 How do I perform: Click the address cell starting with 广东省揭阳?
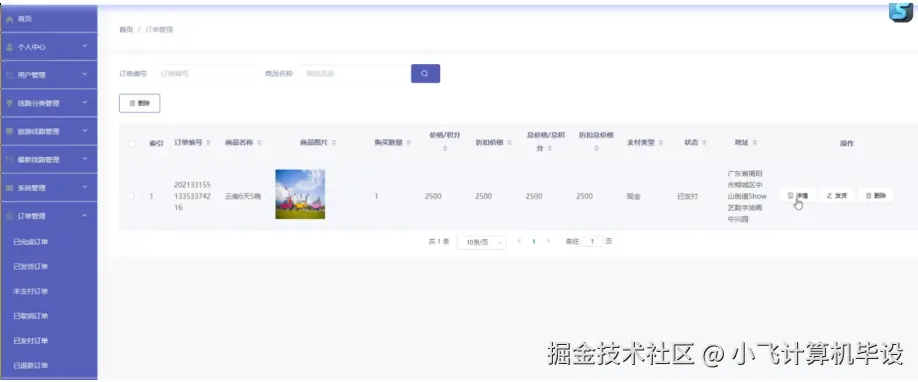coord(746,196)
